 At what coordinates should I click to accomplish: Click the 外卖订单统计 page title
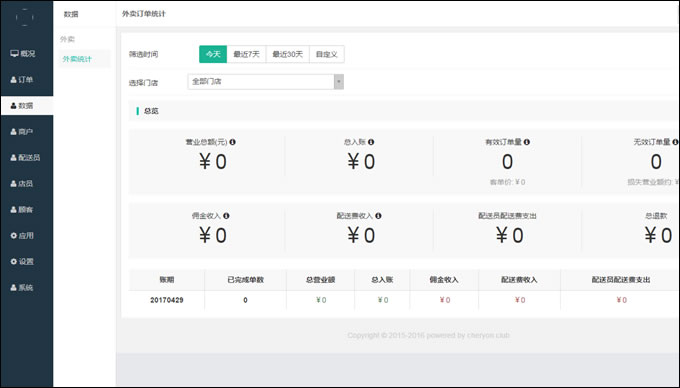pyautogui.click(x=144, y=14)
